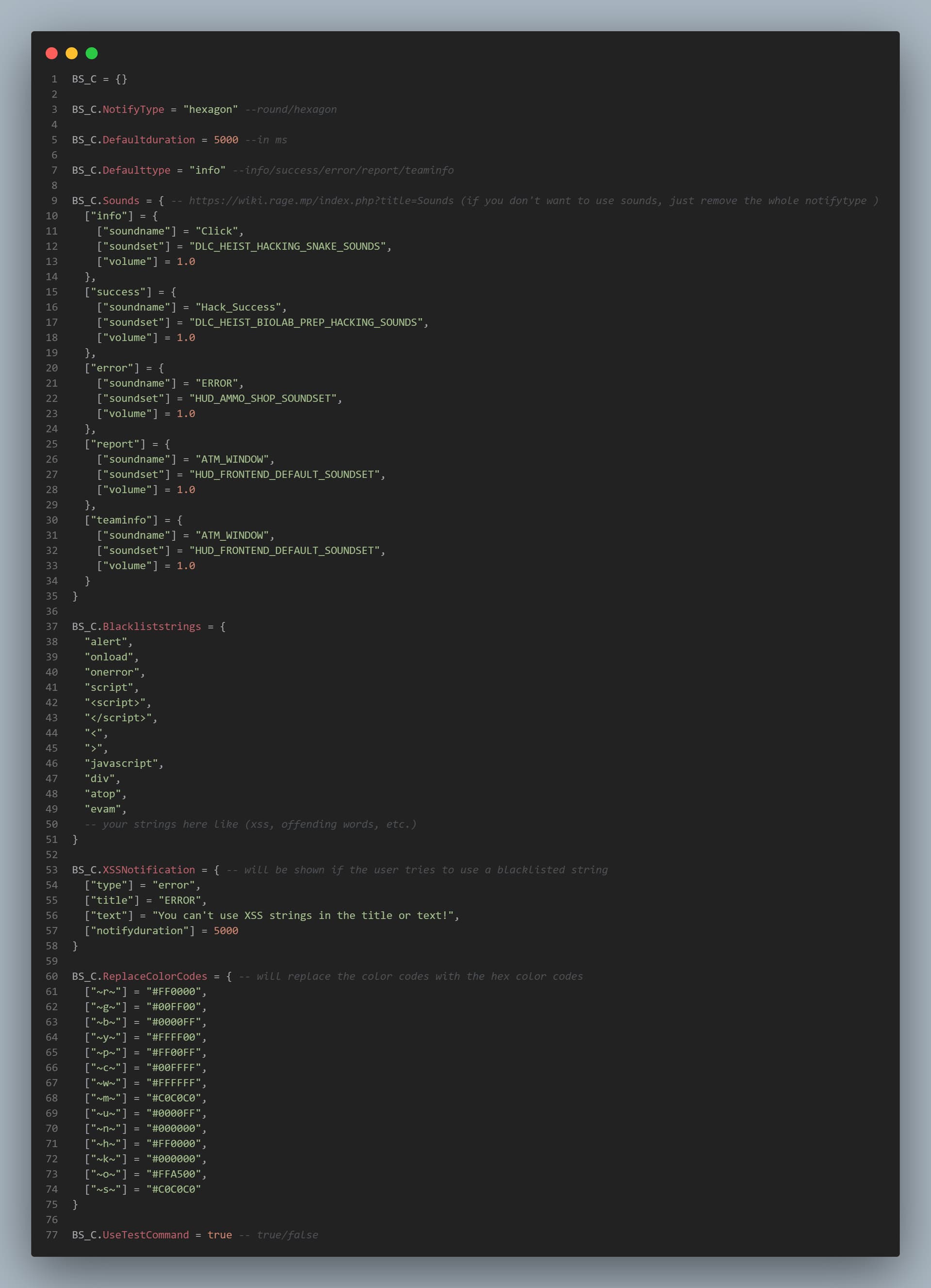Click the "#FFA500" orange color code
The width and height of the screenshot is (931, 1288).
(173, 1174)
